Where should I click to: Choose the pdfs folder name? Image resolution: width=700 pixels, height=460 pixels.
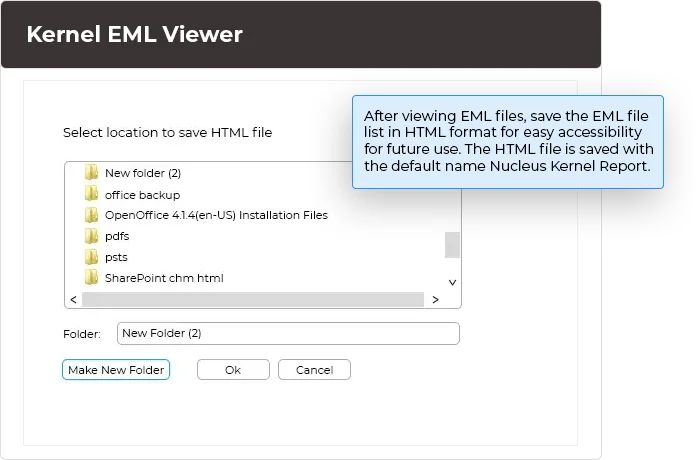click(x=117, y=236)
